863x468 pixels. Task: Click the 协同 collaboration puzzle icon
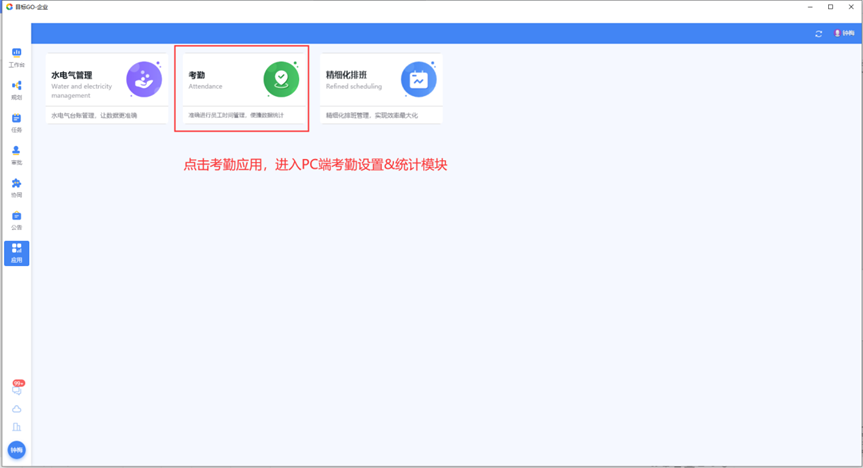coord(16,187)
